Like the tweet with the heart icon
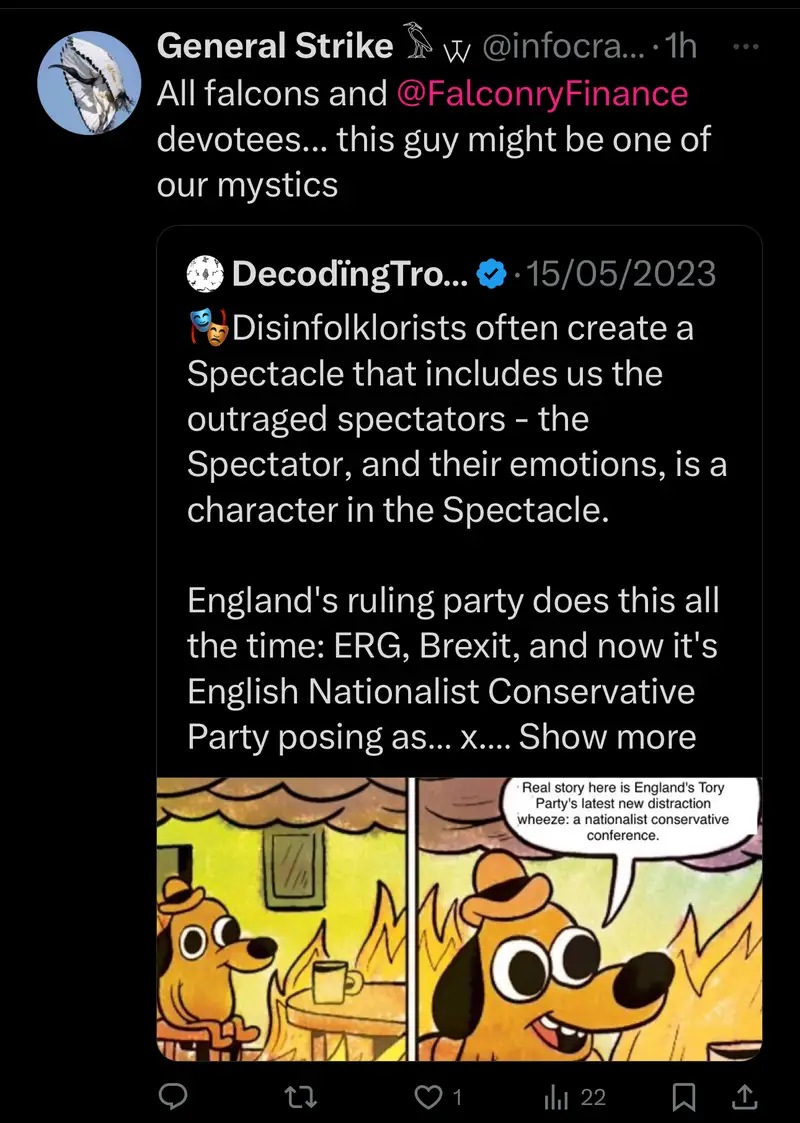 coord(429,1097)
